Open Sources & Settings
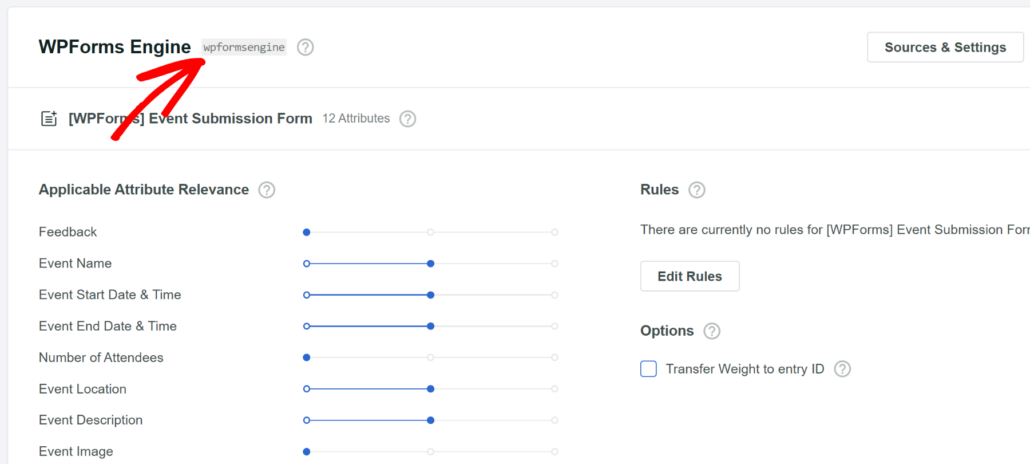Screen dimensions: 1030x464 point(945,47)
